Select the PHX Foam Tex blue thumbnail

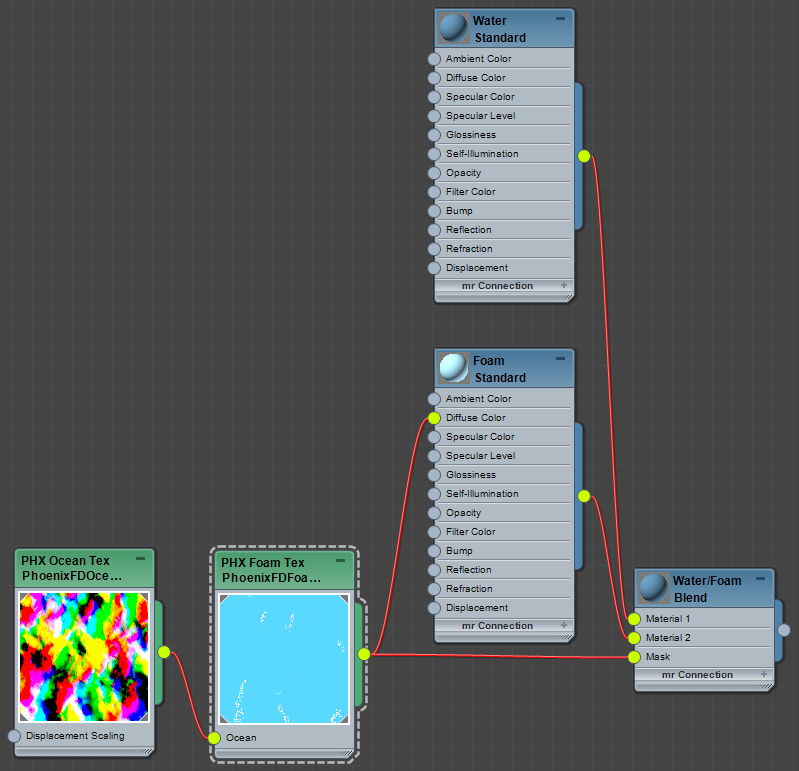tap(284, 658)
